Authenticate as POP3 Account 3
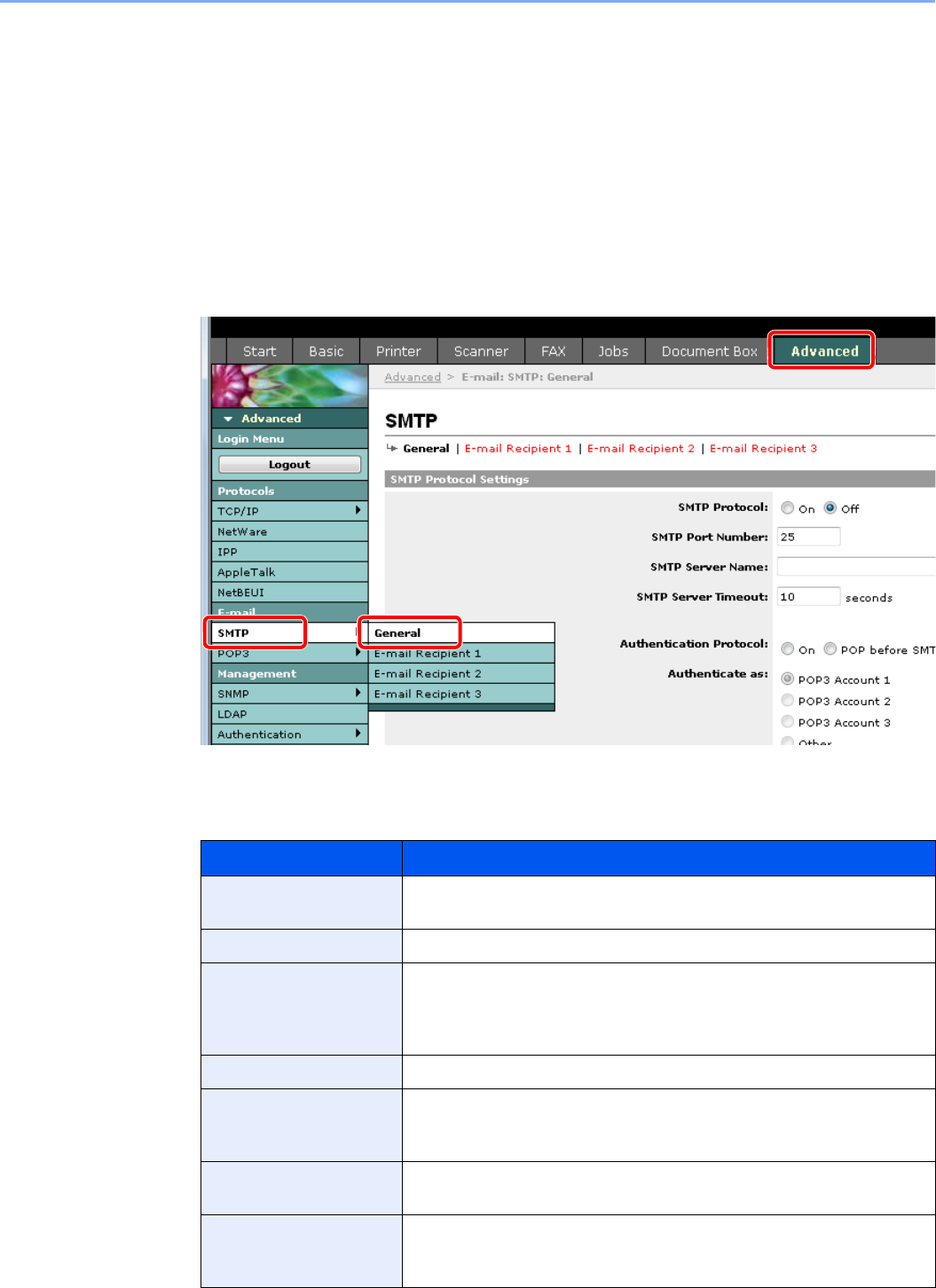The width and height of the screenshot is (936, 1288). click(x=787, y=722)
